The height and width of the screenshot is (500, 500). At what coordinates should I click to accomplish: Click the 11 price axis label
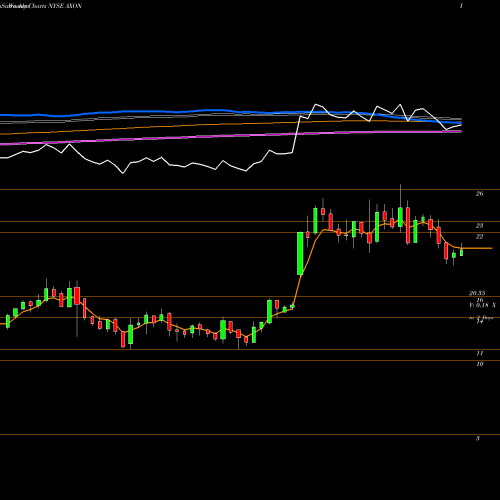tap(480, 353)
